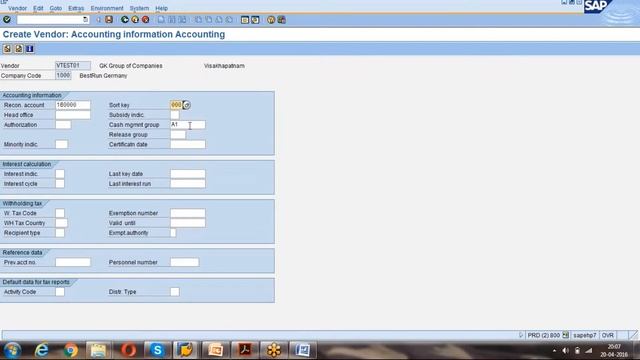This screenshot has width=640, height=360.
Task: Click the Personnel number field
Action: coord(184,262)
